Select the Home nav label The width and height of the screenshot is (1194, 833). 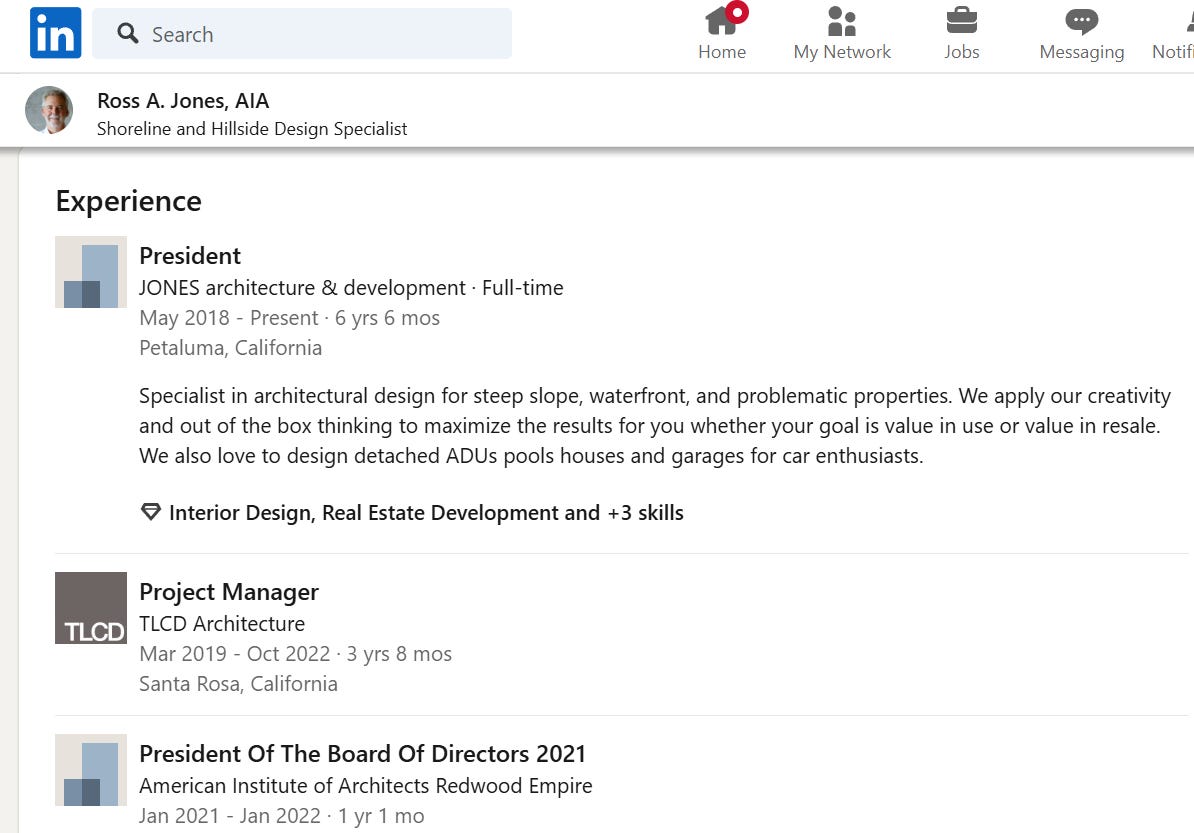pyautogui.click(x=722, y=52)
